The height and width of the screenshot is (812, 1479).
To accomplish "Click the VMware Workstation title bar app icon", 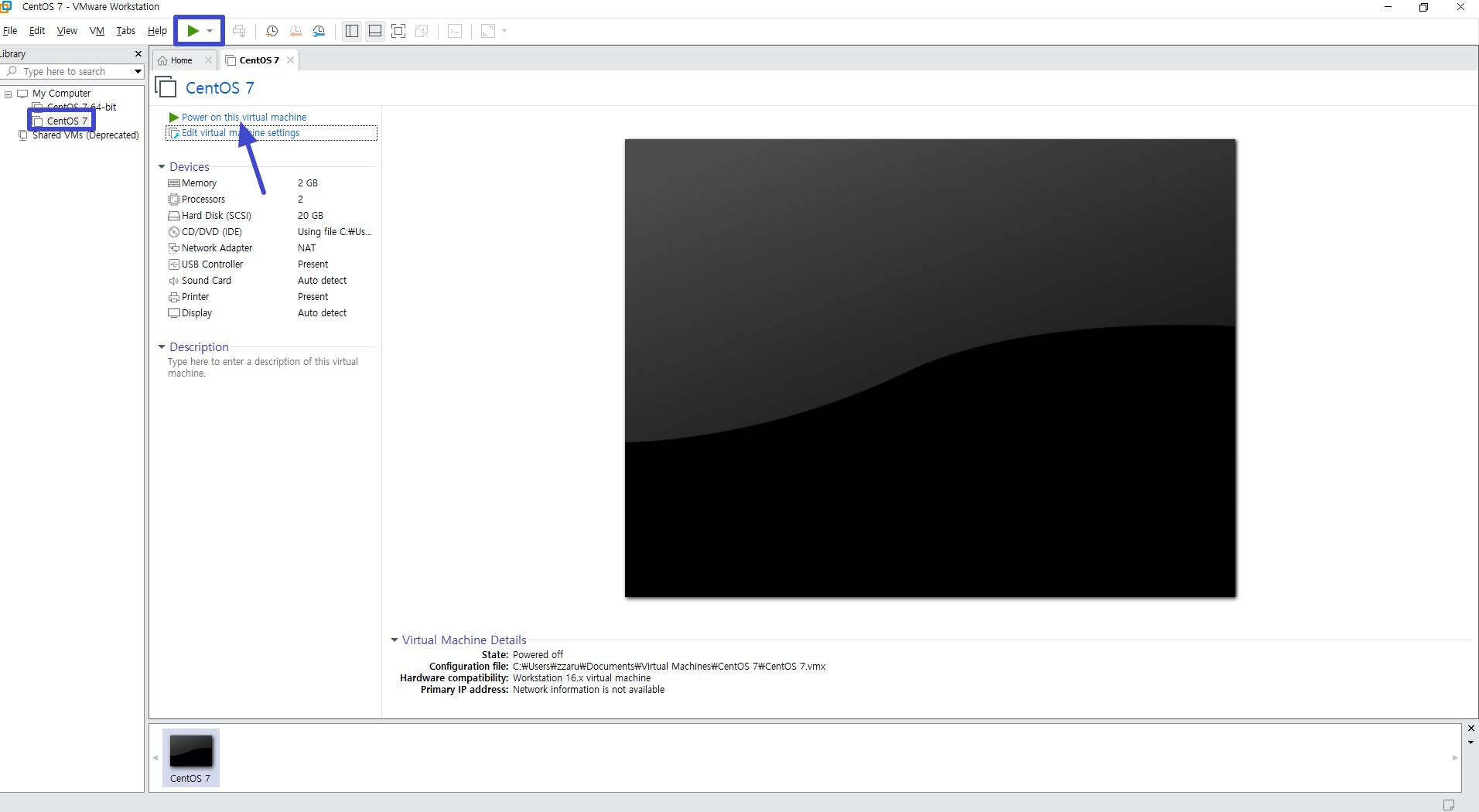I will (x=6, y=6).
